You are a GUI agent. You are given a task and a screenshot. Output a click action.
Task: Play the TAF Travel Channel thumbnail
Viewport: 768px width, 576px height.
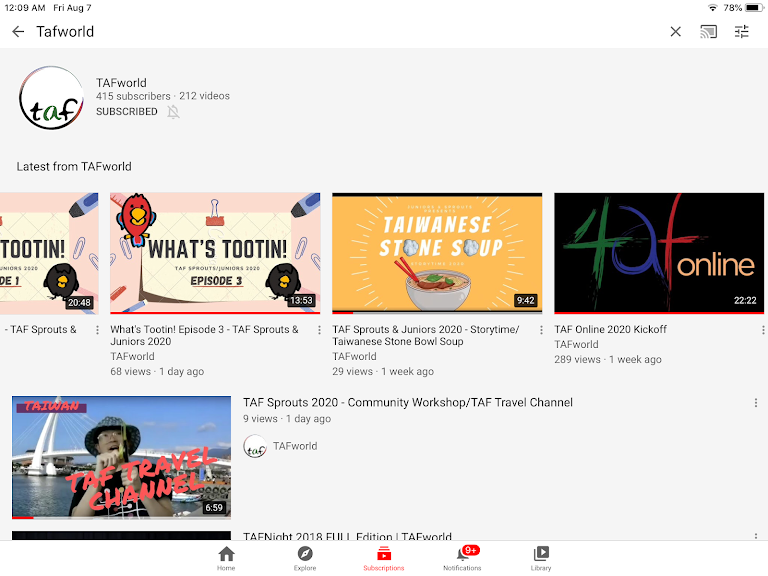[x=121, y=457]
